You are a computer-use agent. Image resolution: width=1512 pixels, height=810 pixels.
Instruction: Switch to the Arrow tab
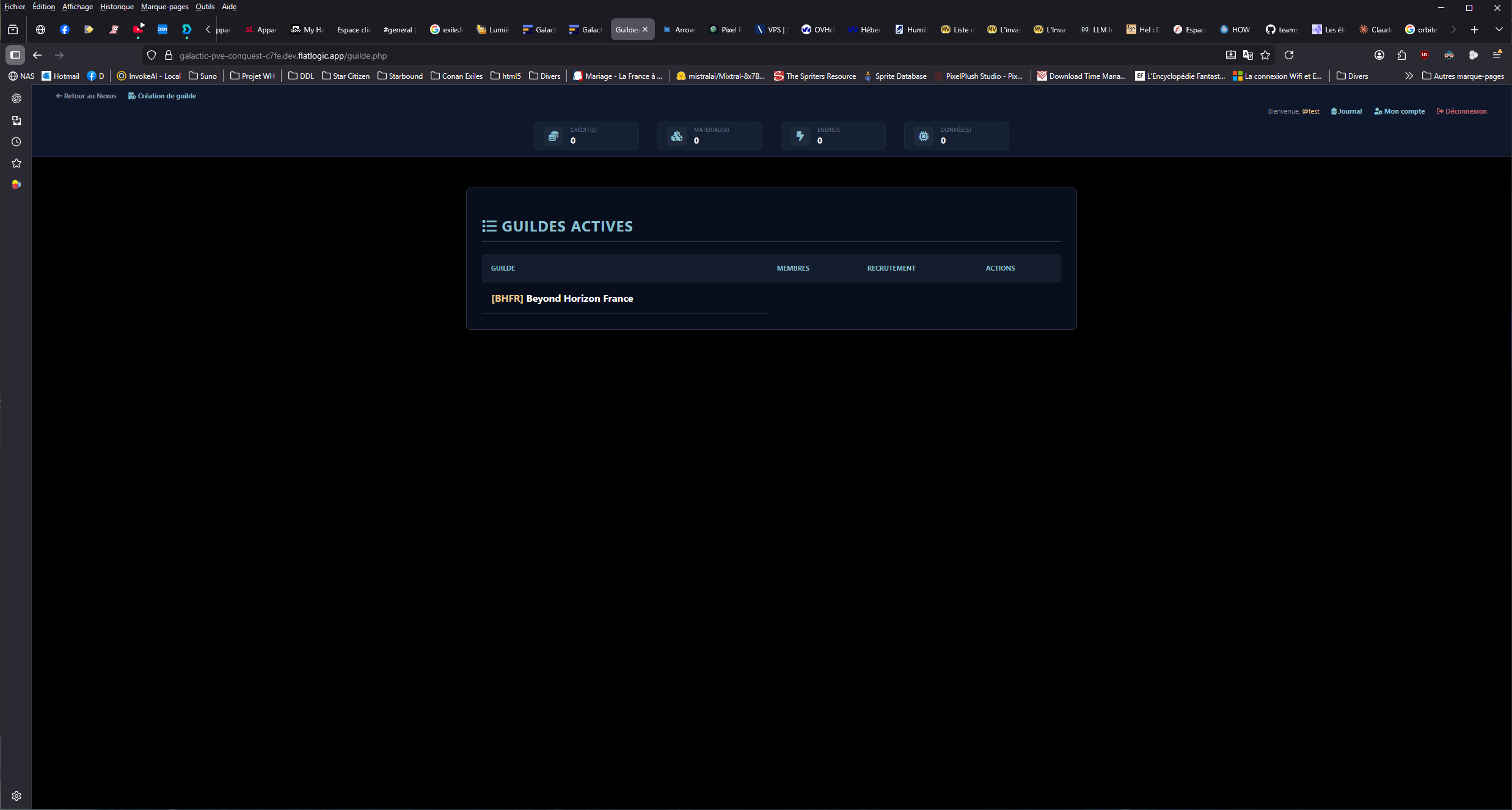point(679,29)
